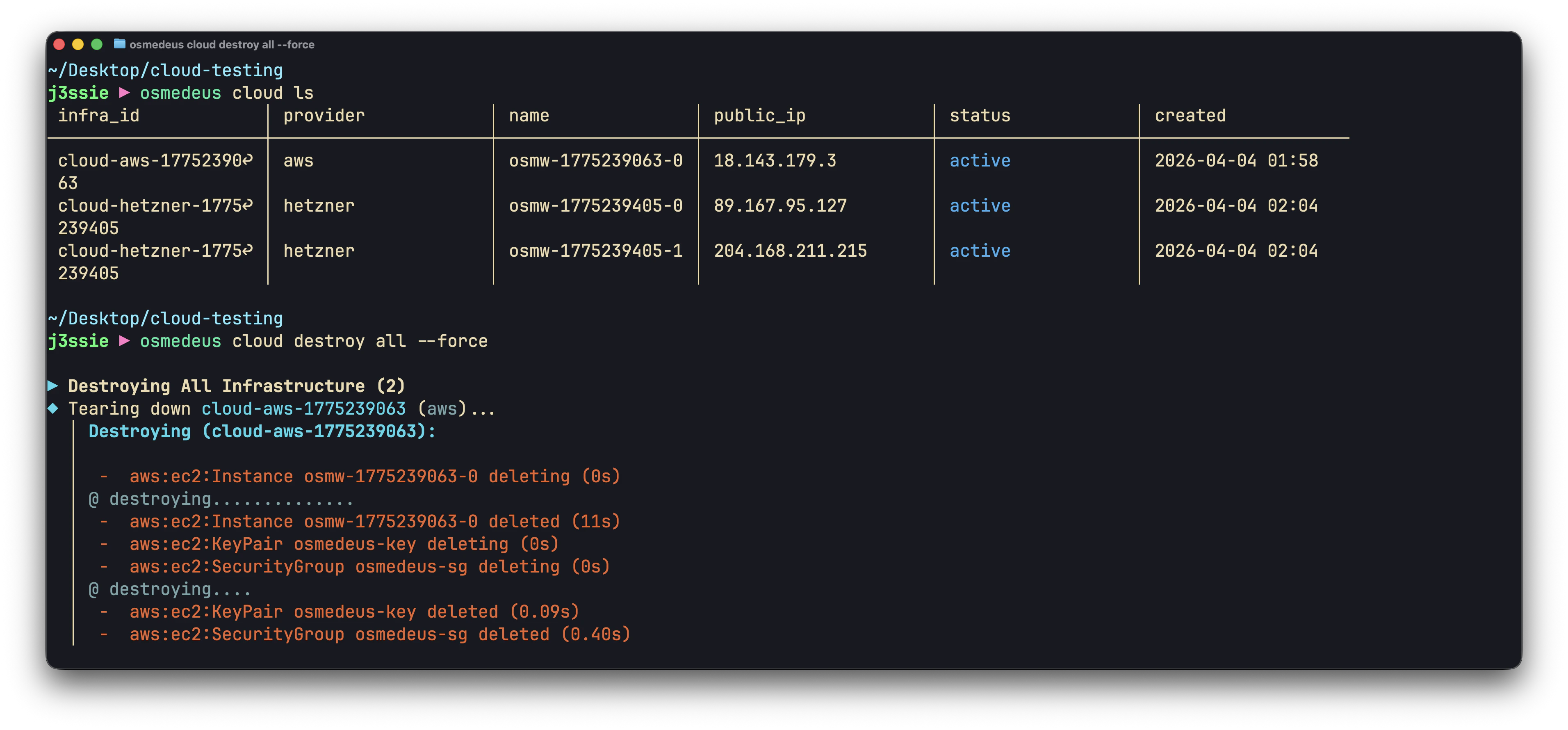Click the created timestamp 2026-04-04 01:58
This screenshot has width=1568, height=730.
click(1235, 160)
